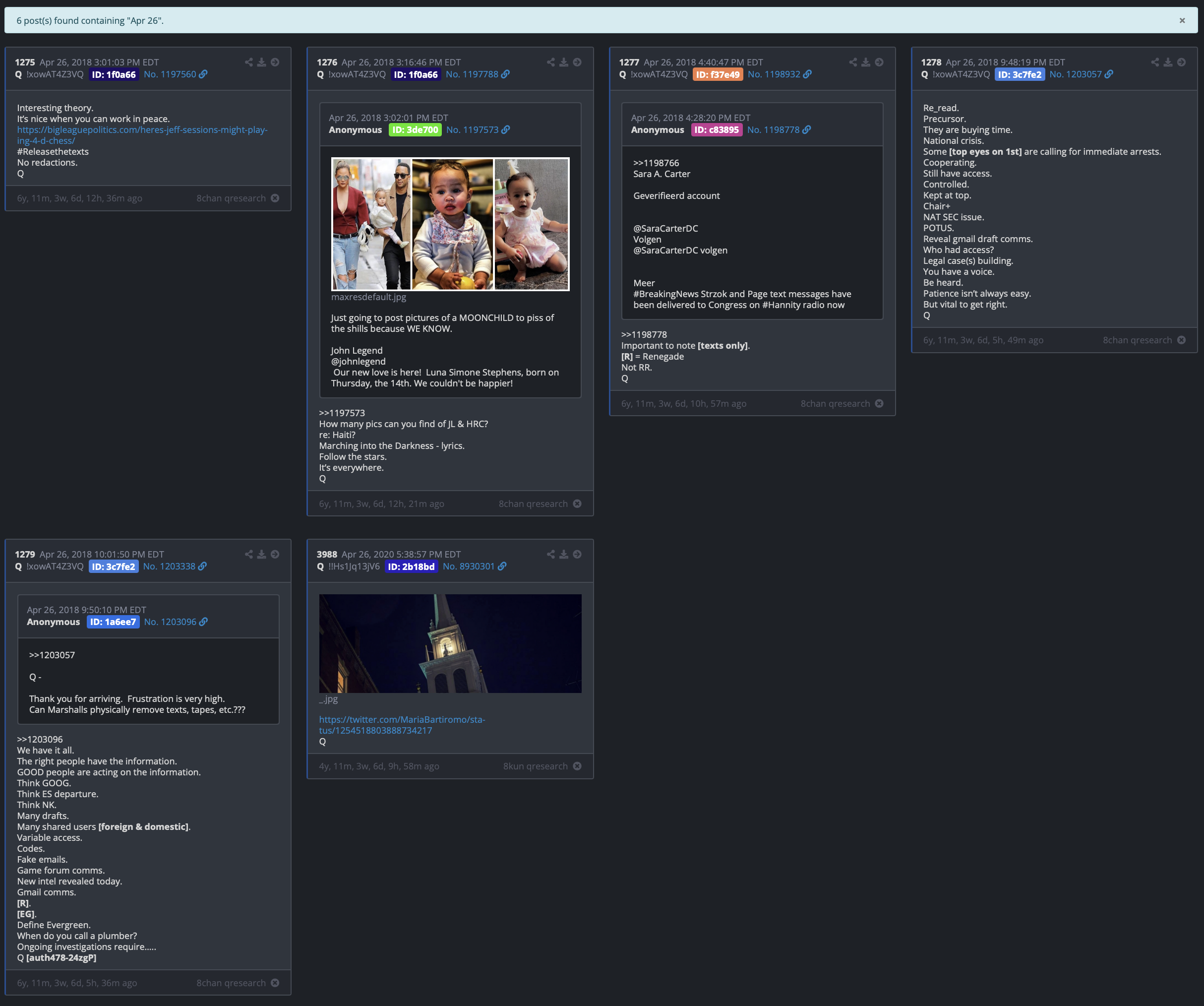Image resolution: width=1204 pixels, height=1006 pixels.
Task: Click the >>1197573 reply reference in post 1276
Action: click(342, 413)
